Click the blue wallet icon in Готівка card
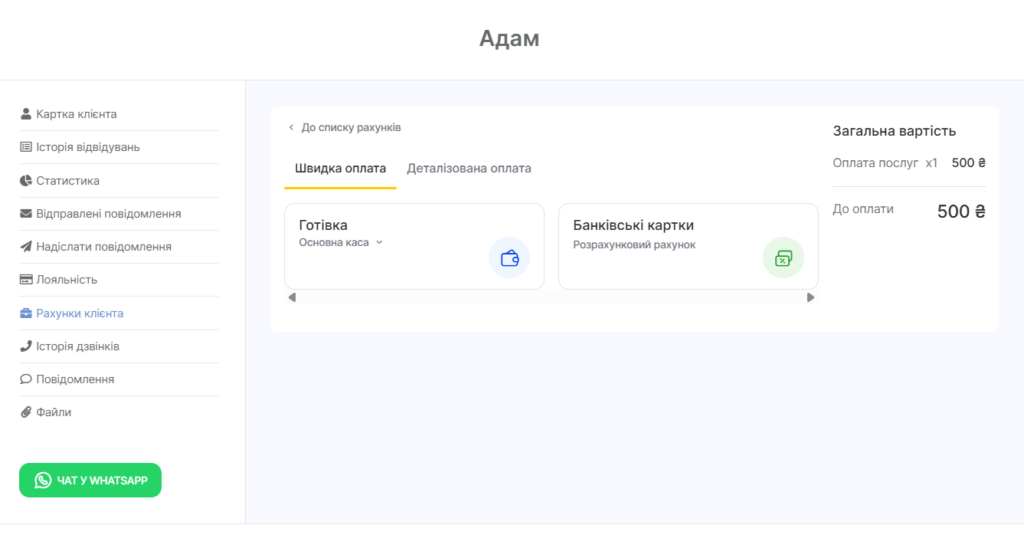The height and width of the screenshot is (548, 1024). (x=509, y=258)
